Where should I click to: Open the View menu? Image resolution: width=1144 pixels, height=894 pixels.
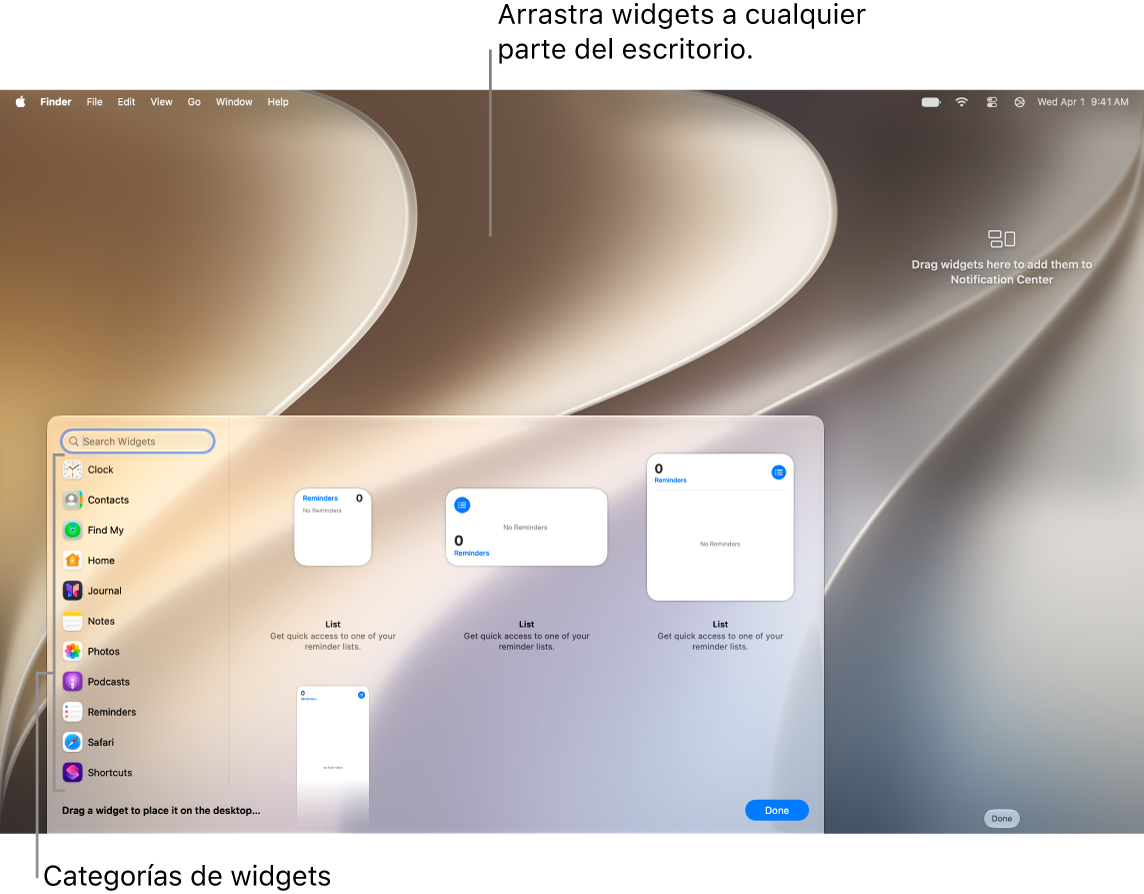coord(161,102)
